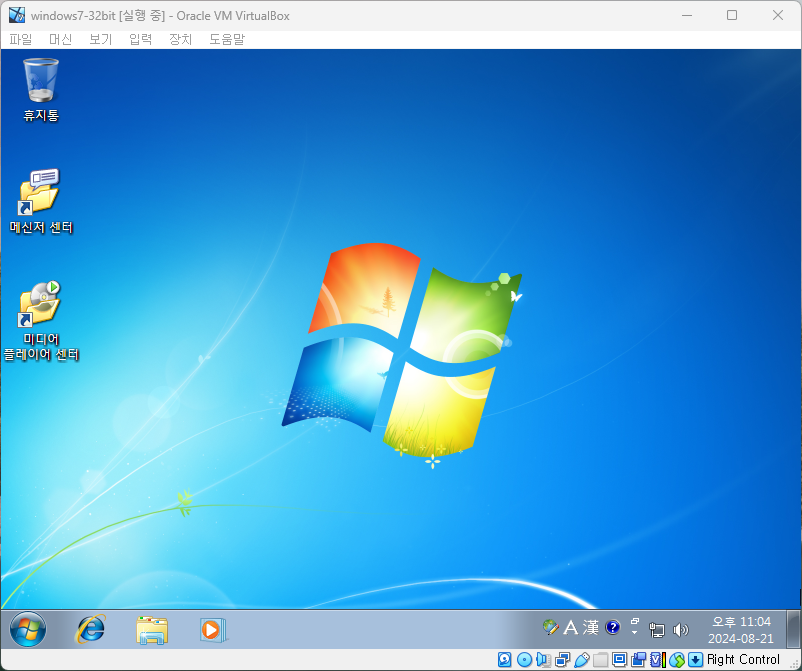Image resolution: width=802 pixels, height=671 pixels.
Task: Click the Windows Start button
Action: [27, 629]
